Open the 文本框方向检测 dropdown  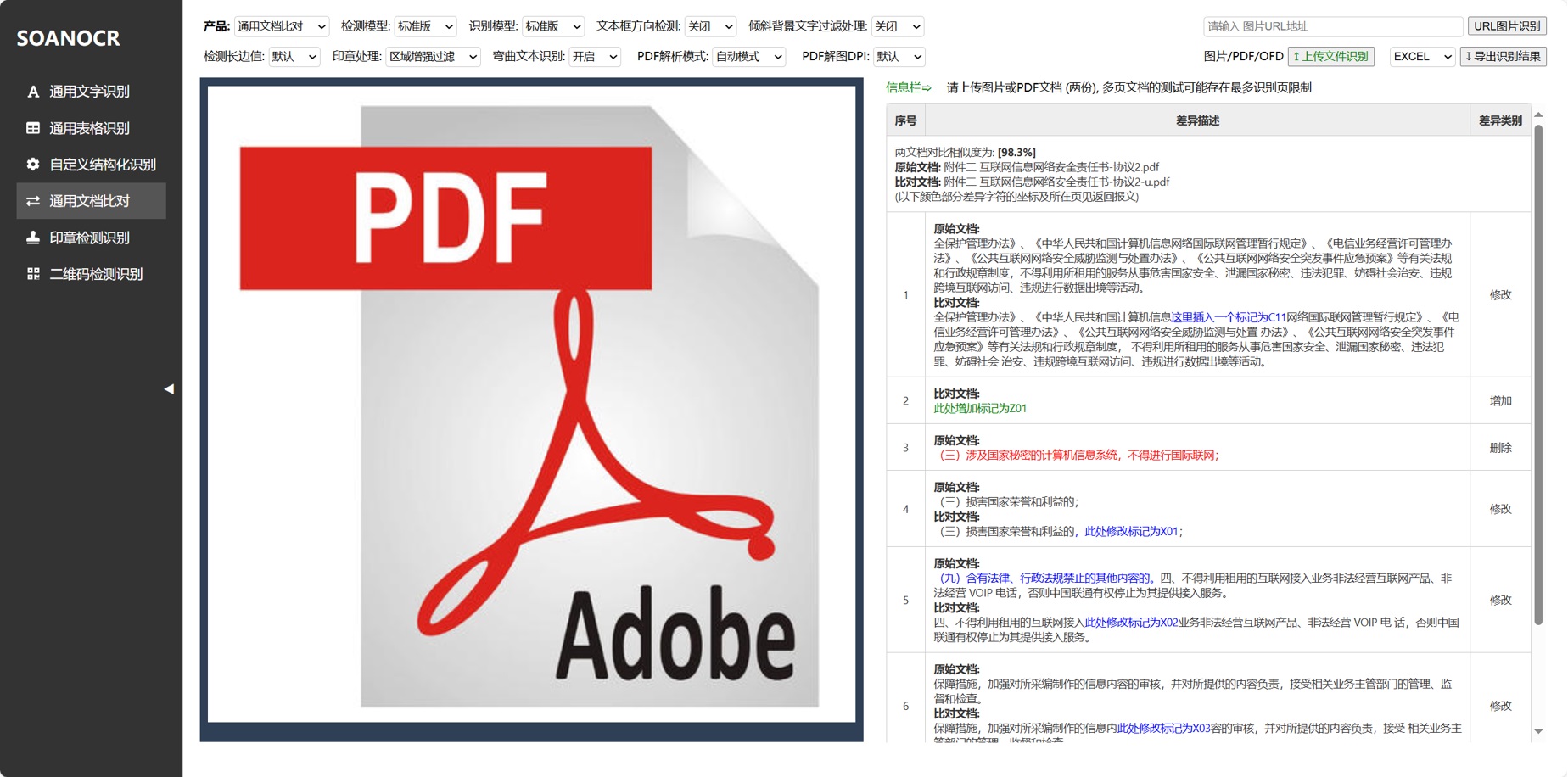tap(710, 26)
